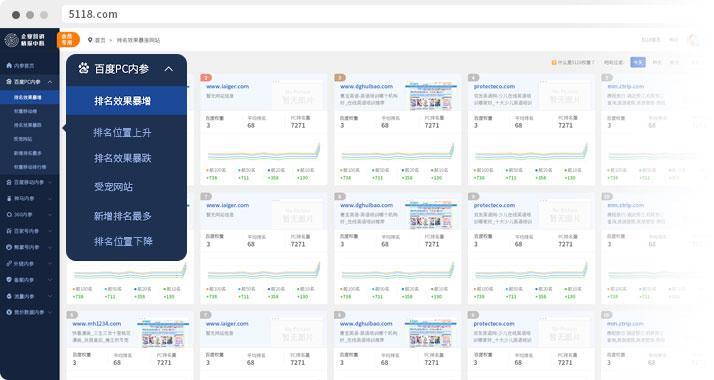Image resolution: width=714 pixels, height=380 pixels.
Task: Select 新增排名最多 in the sidebar submenu
Action: point(28,153)
